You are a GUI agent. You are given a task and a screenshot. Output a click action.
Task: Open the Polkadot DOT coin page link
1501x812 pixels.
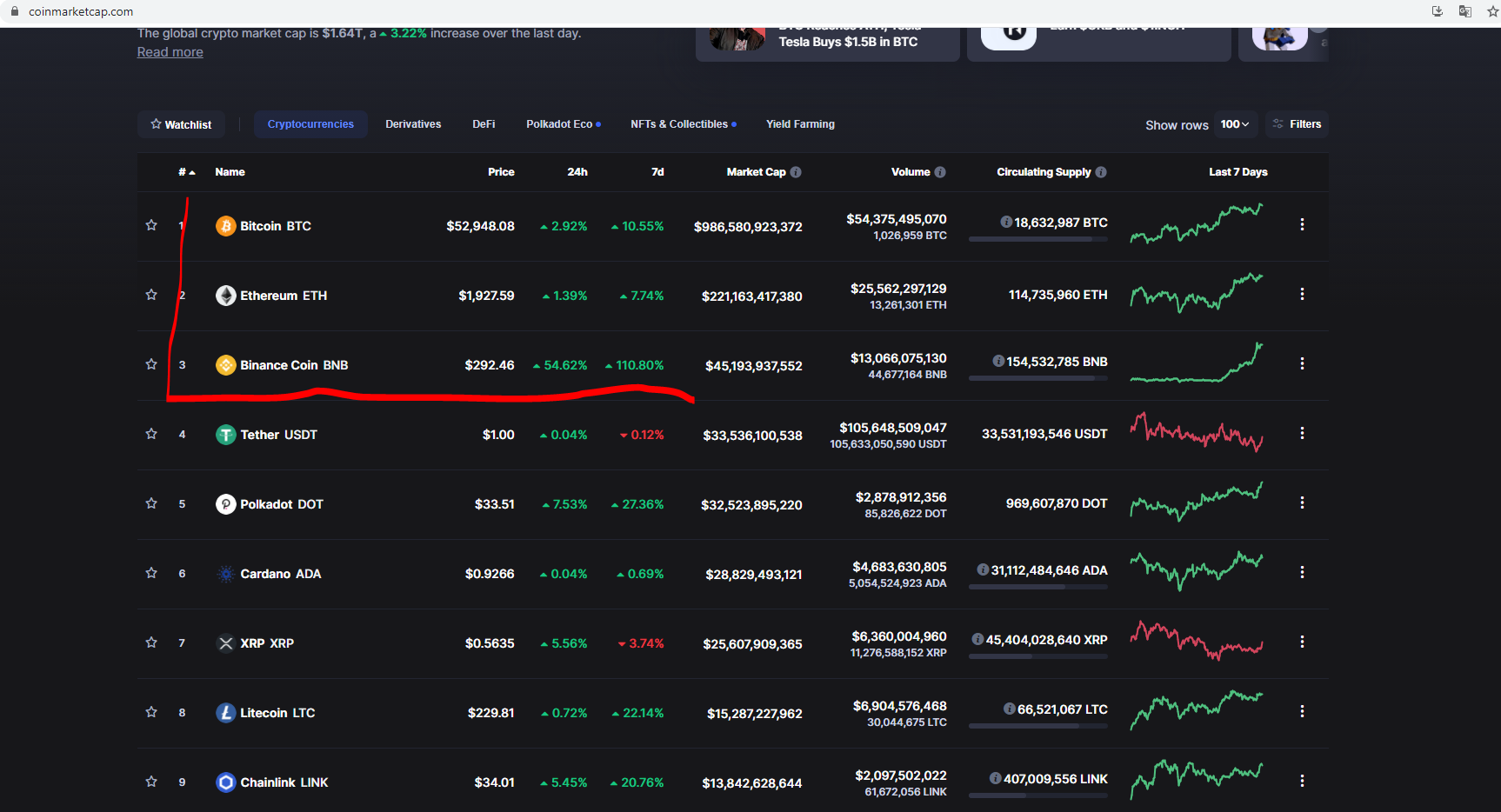pyautogui.click(x=282, y=504)
